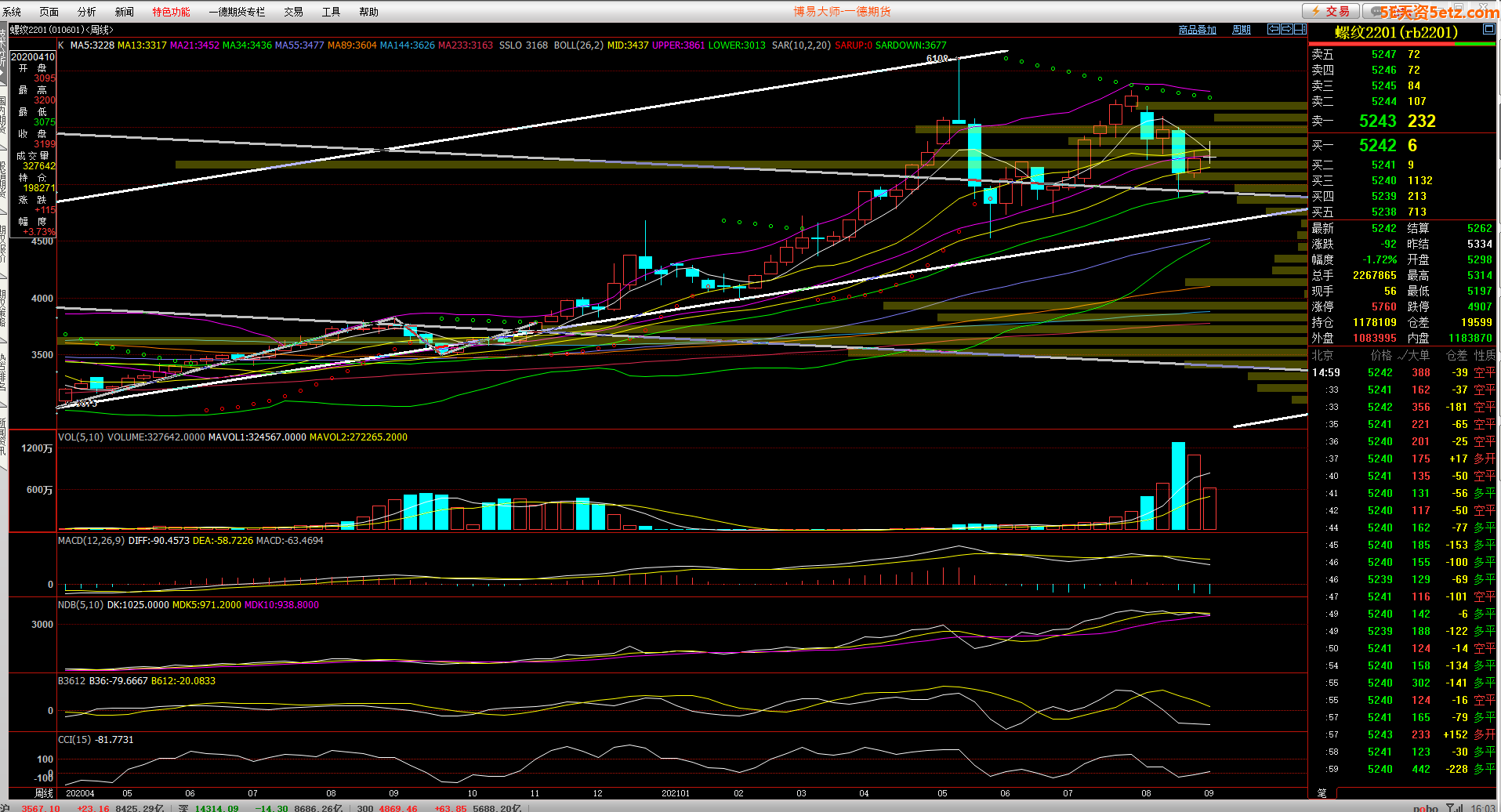
Task: Open the 商品叠加 overlay link
Action: pyautogui.click(x=1197, y=30)
